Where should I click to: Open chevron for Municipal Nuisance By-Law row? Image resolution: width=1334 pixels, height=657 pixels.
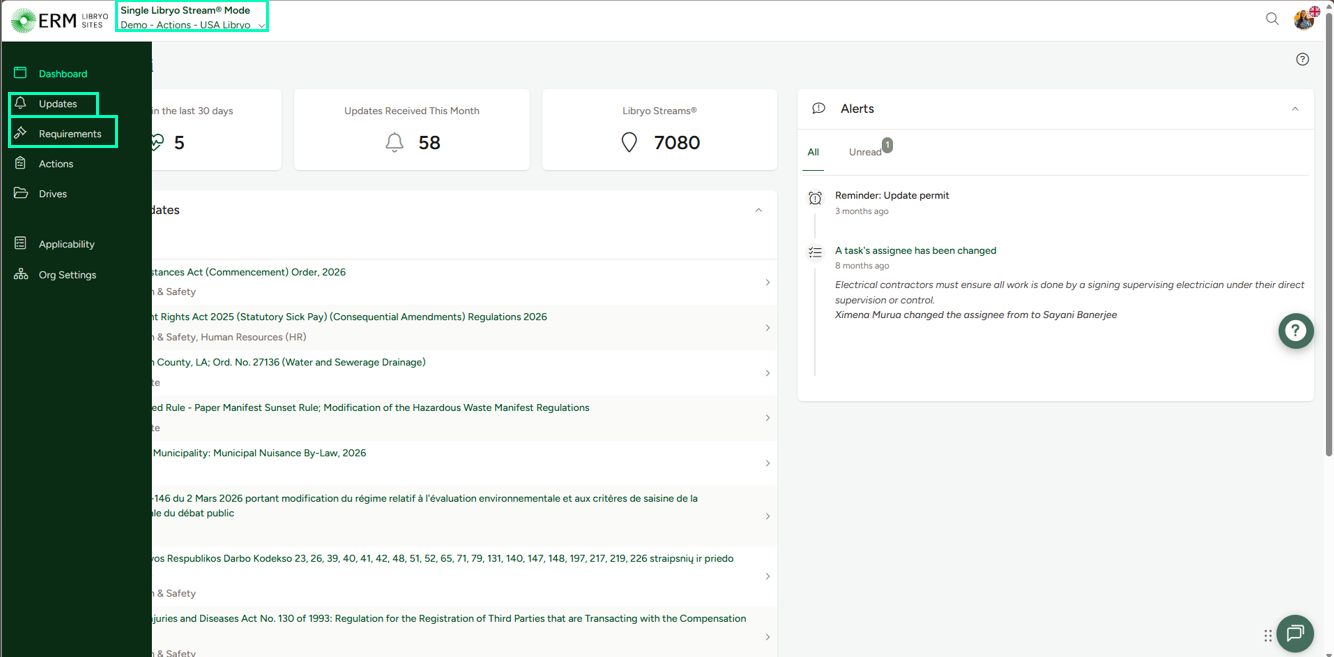(768, 463)
